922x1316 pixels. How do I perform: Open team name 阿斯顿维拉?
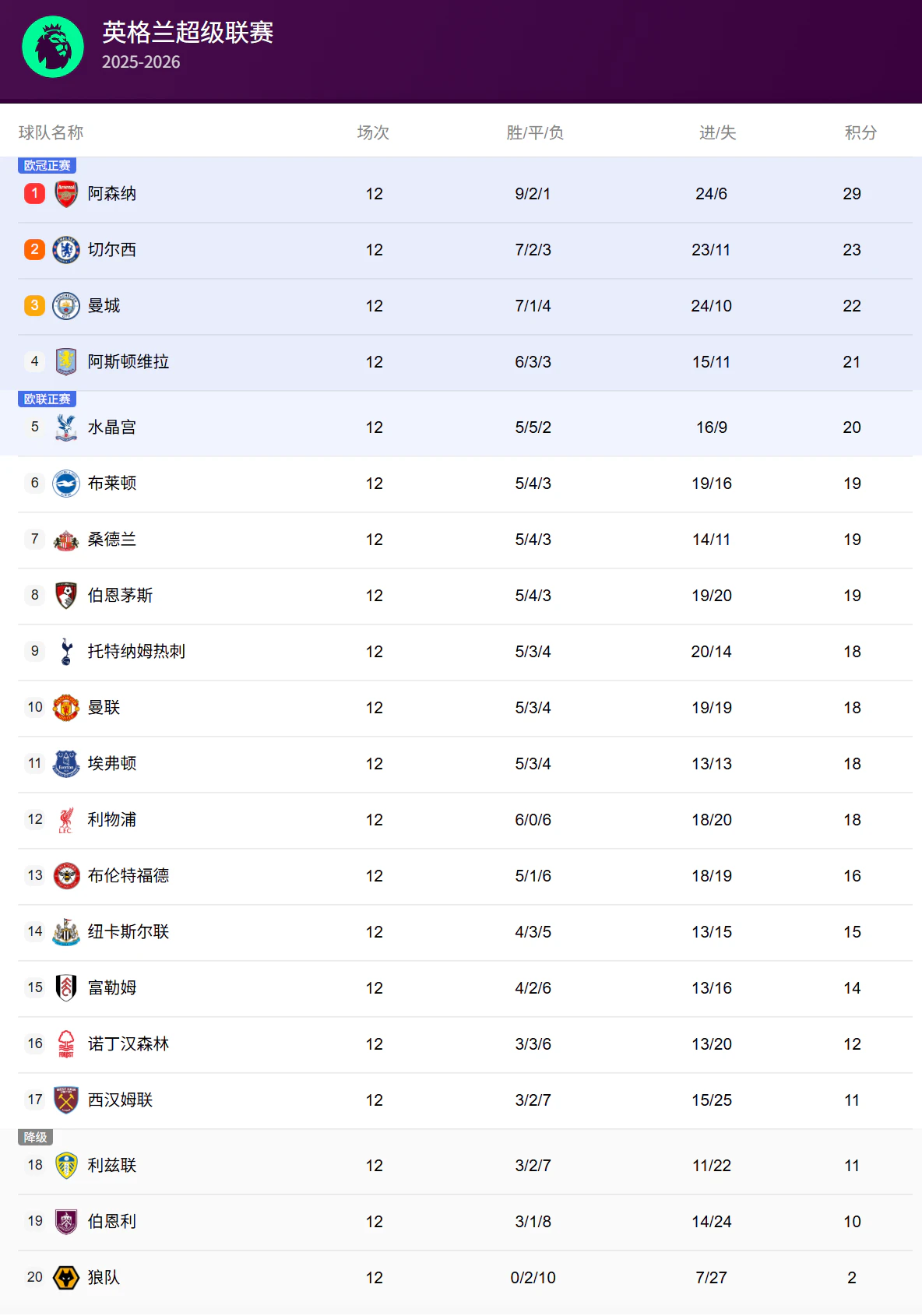tap(128, 361)
